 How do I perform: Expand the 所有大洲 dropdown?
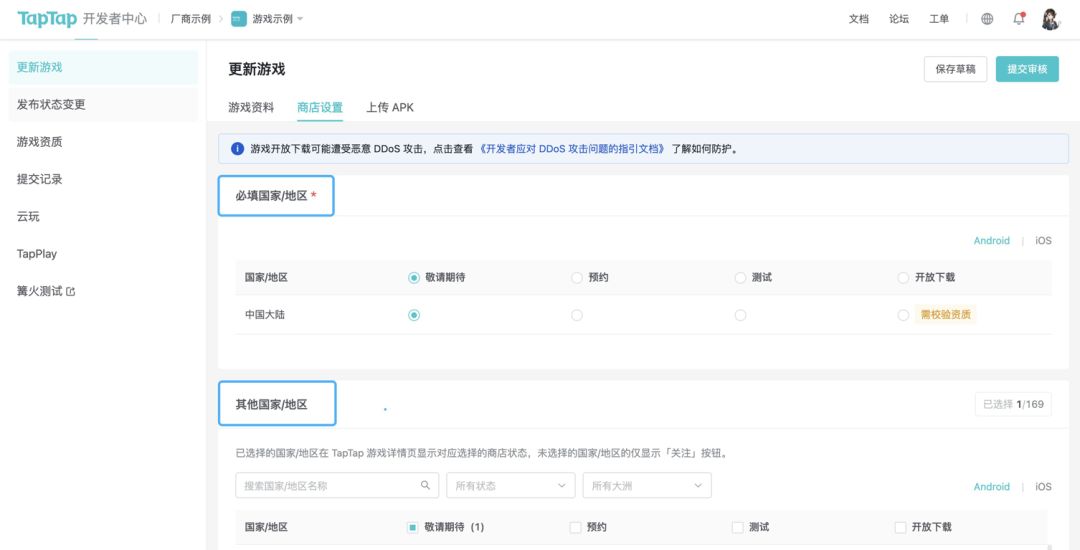[646, 486]
